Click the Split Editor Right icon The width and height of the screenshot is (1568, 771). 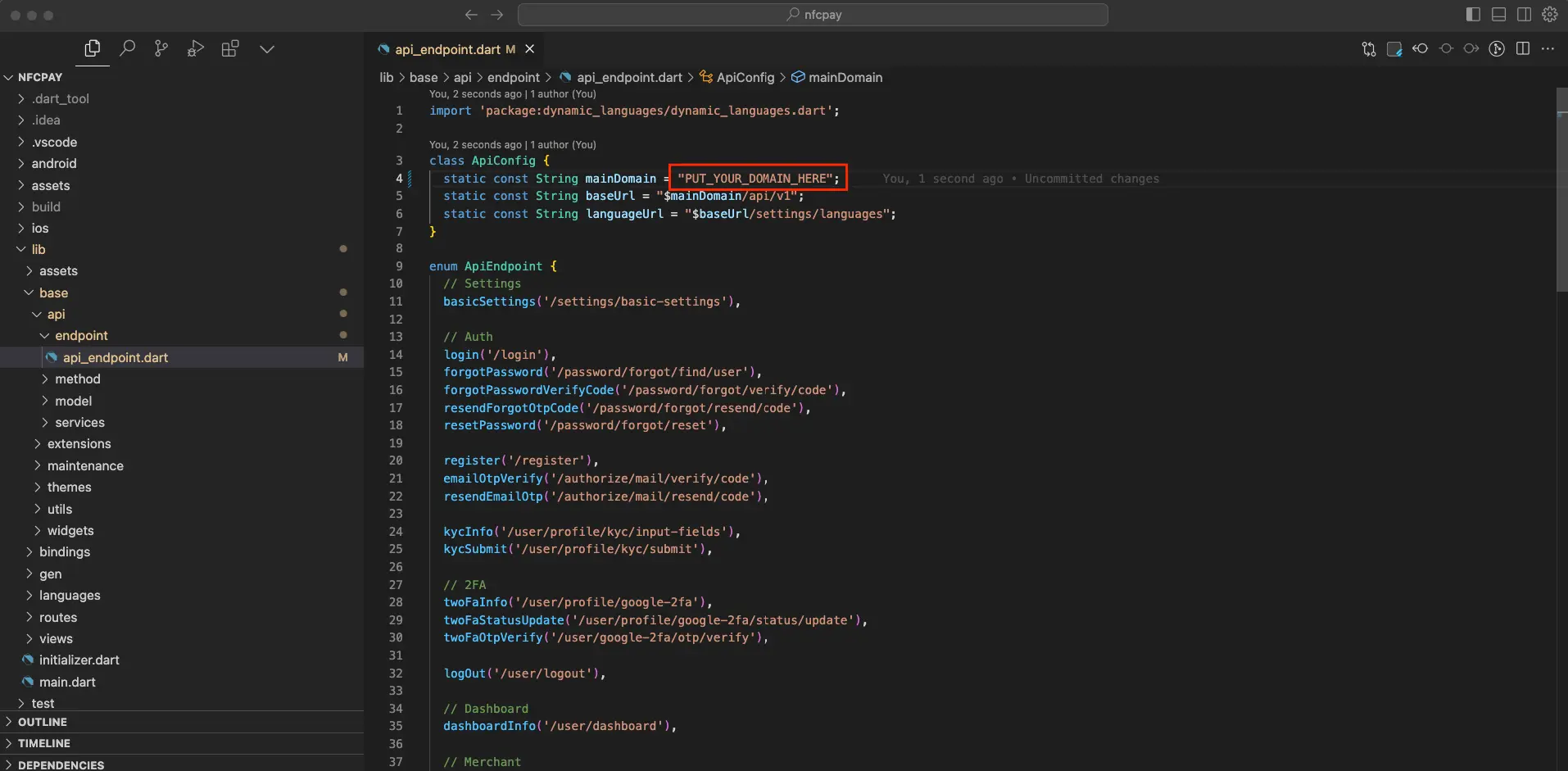click(x=1523, y=49)
